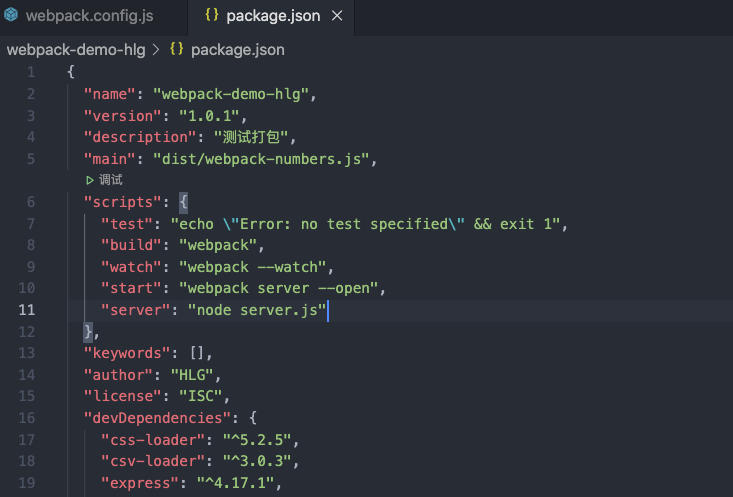This screenshot has width=733, height=497.
Task: Click the "test" script key
Action: click(127, 224)
